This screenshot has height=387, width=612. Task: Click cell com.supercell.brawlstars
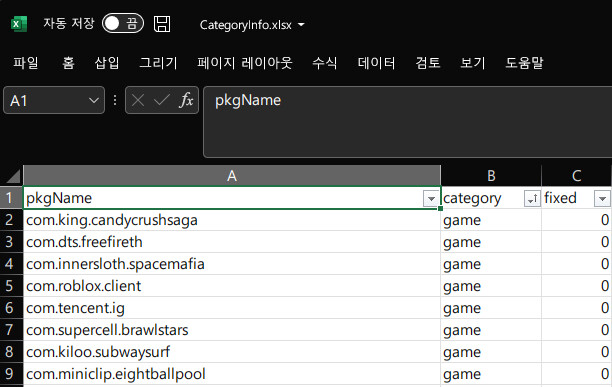(232, 330)
